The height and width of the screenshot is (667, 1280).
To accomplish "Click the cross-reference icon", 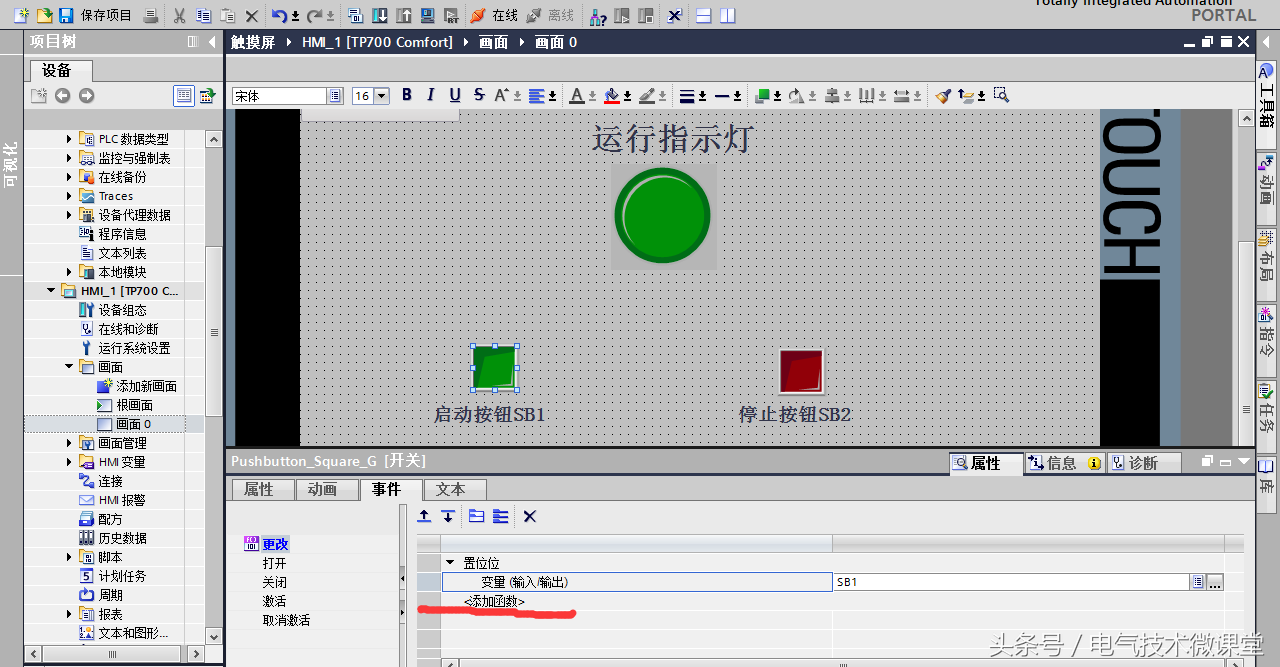I will coord(675,15).
